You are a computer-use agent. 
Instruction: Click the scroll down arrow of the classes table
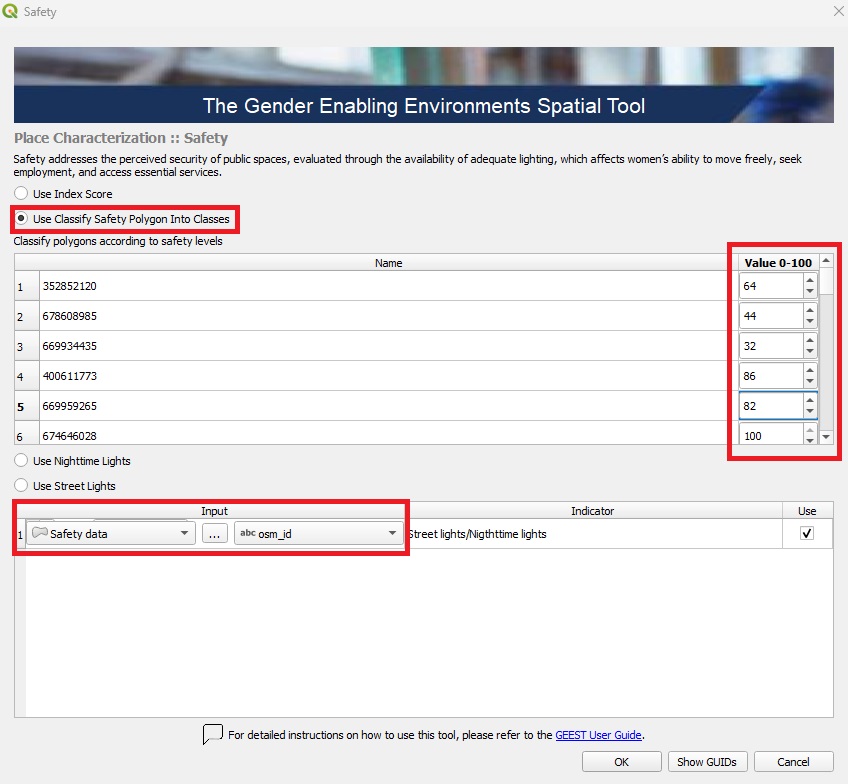pos(826,436)
